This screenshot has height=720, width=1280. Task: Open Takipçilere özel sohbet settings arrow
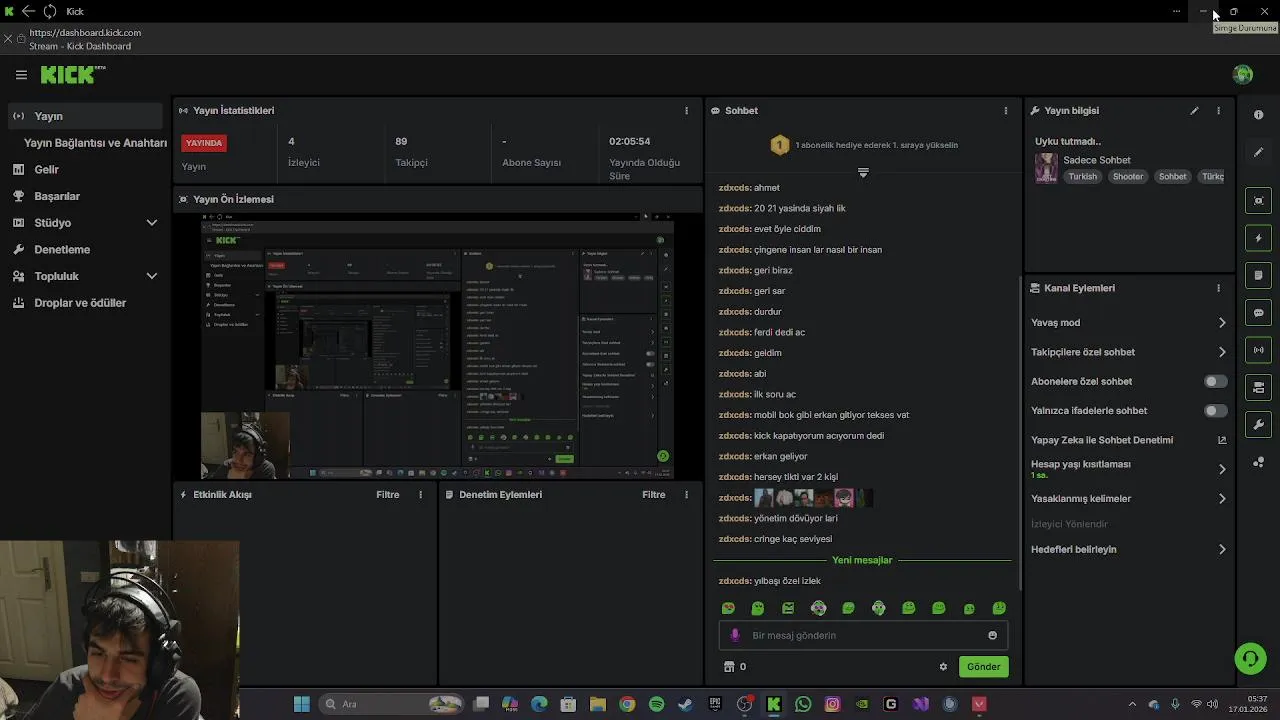[1222, 352]
